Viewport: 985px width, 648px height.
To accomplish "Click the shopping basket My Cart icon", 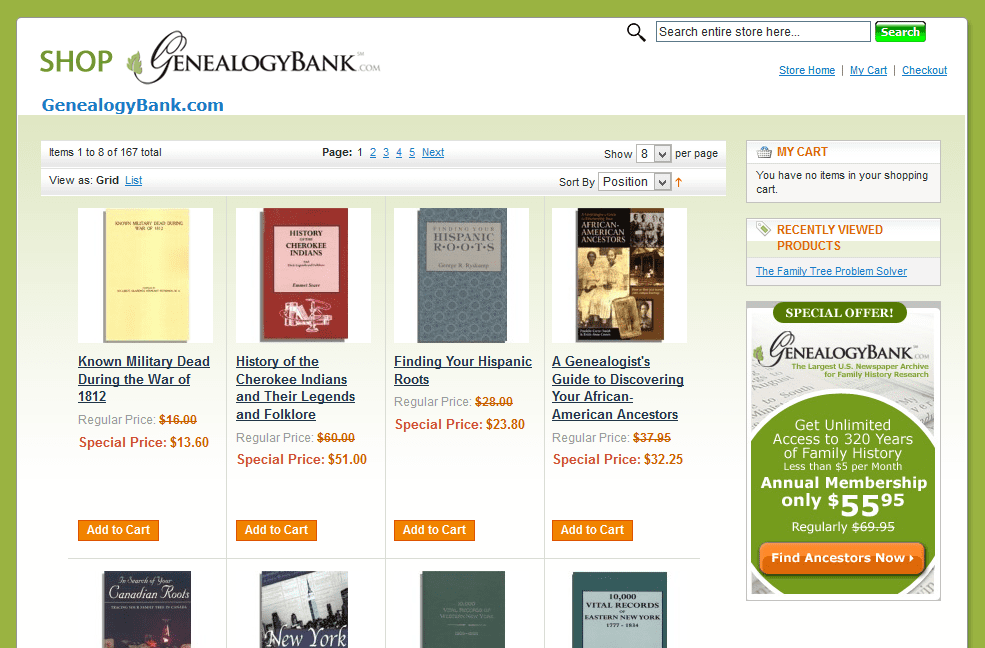I will pos(764,152).
